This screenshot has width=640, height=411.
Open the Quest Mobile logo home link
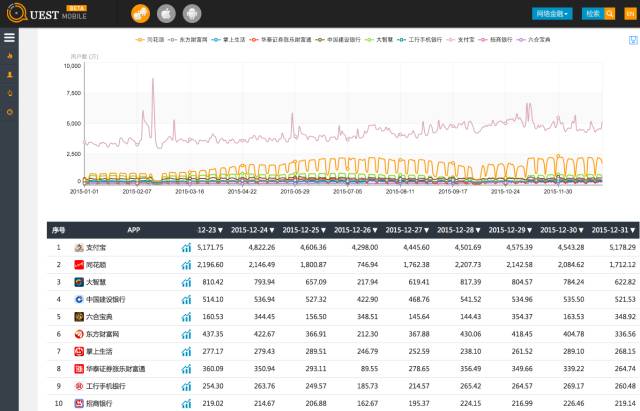[x=47, y=13]
